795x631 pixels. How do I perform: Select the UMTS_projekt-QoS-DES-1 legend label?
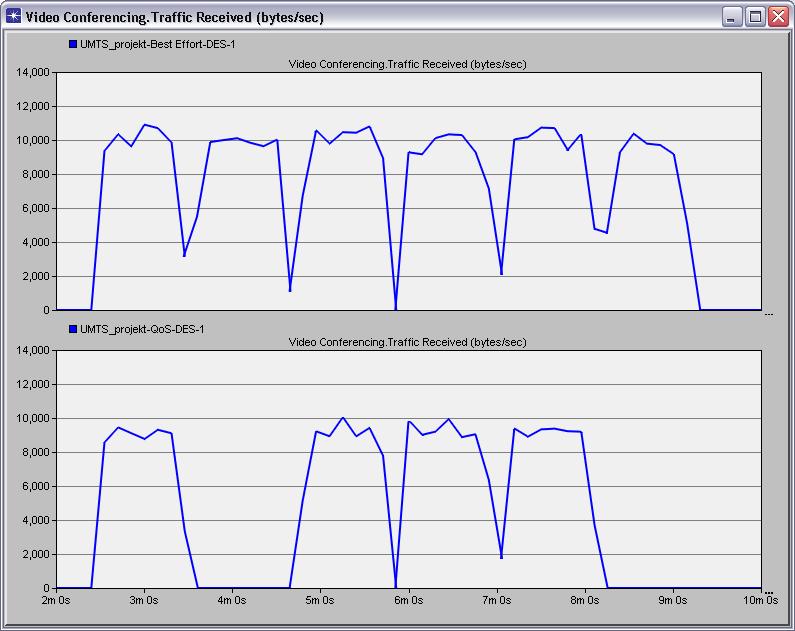(x=142, y=329)
